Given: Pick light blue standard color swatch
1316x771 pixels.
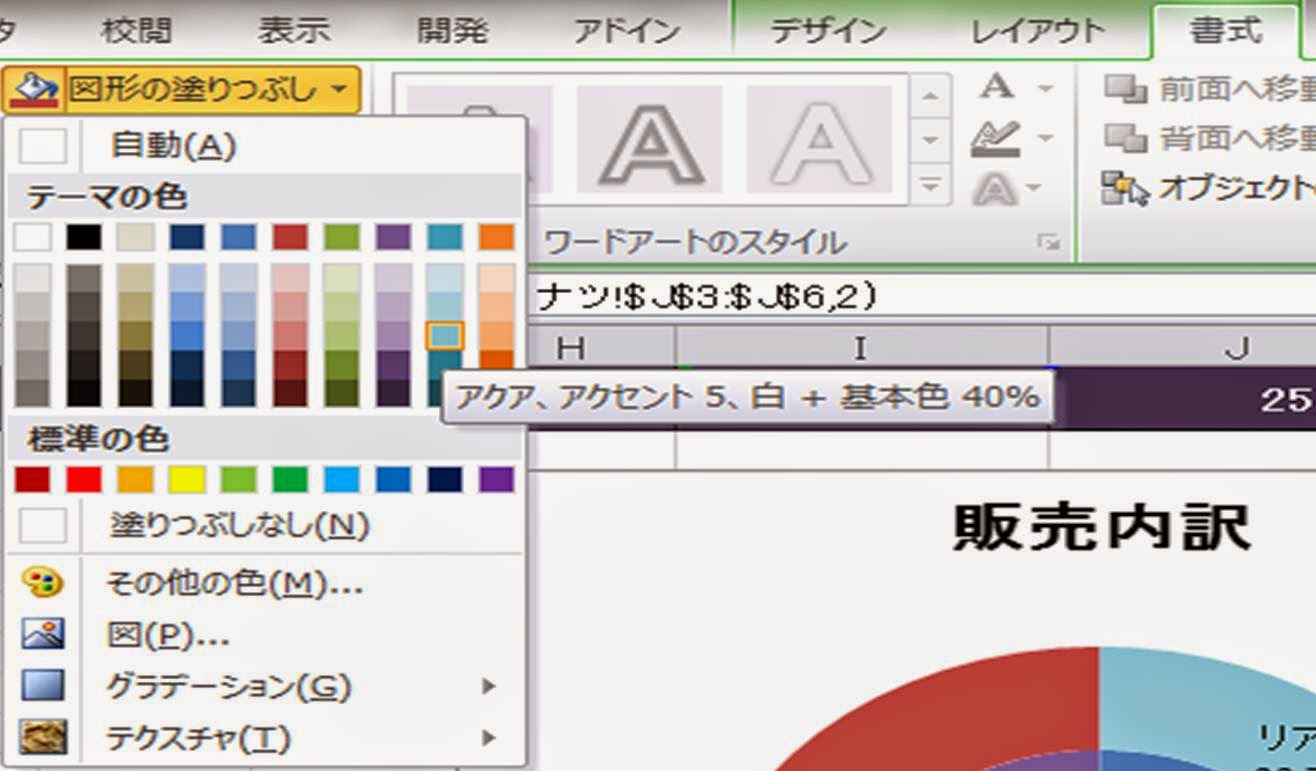Looking at the screenshot, I should 342,480.
